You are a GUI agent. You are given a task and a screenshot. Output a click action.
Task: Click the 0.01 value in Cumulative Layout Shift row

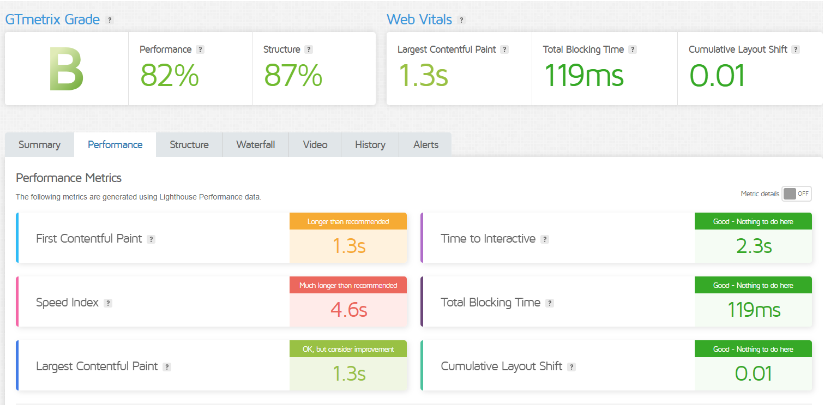754,374
